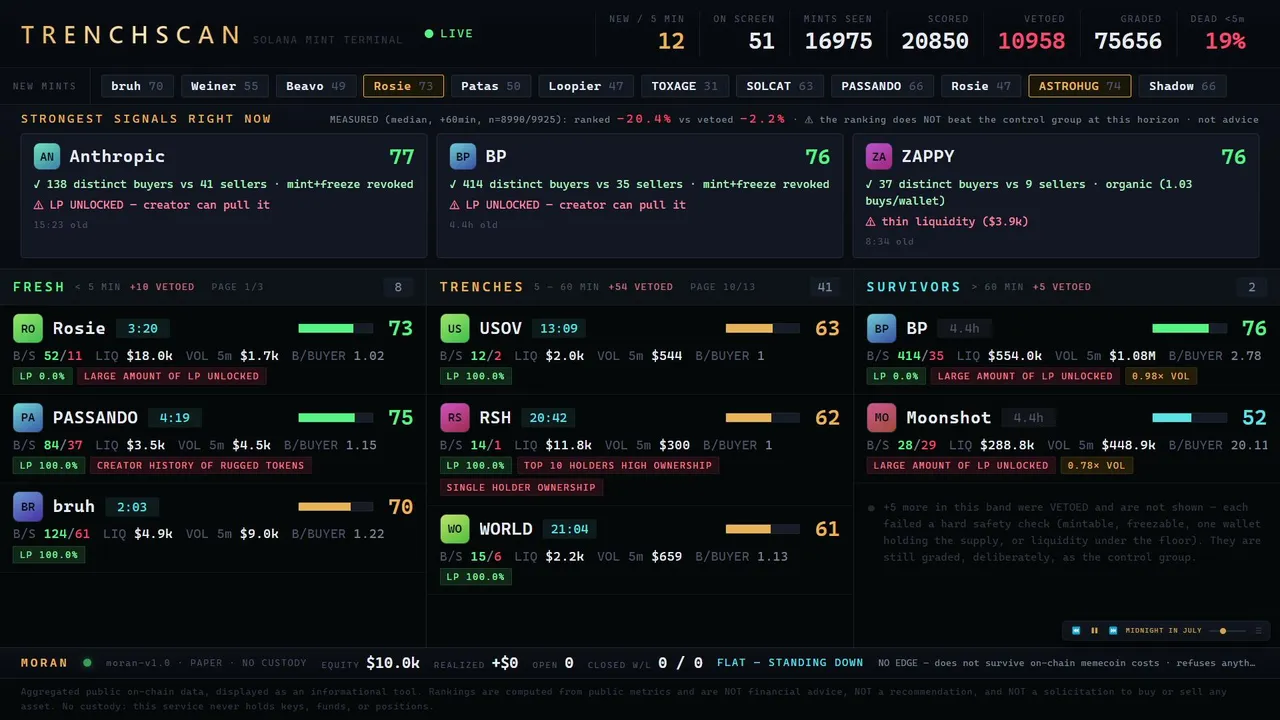Skip to next track in music player
The image size is (1280, 720).
pos(1113,631)
